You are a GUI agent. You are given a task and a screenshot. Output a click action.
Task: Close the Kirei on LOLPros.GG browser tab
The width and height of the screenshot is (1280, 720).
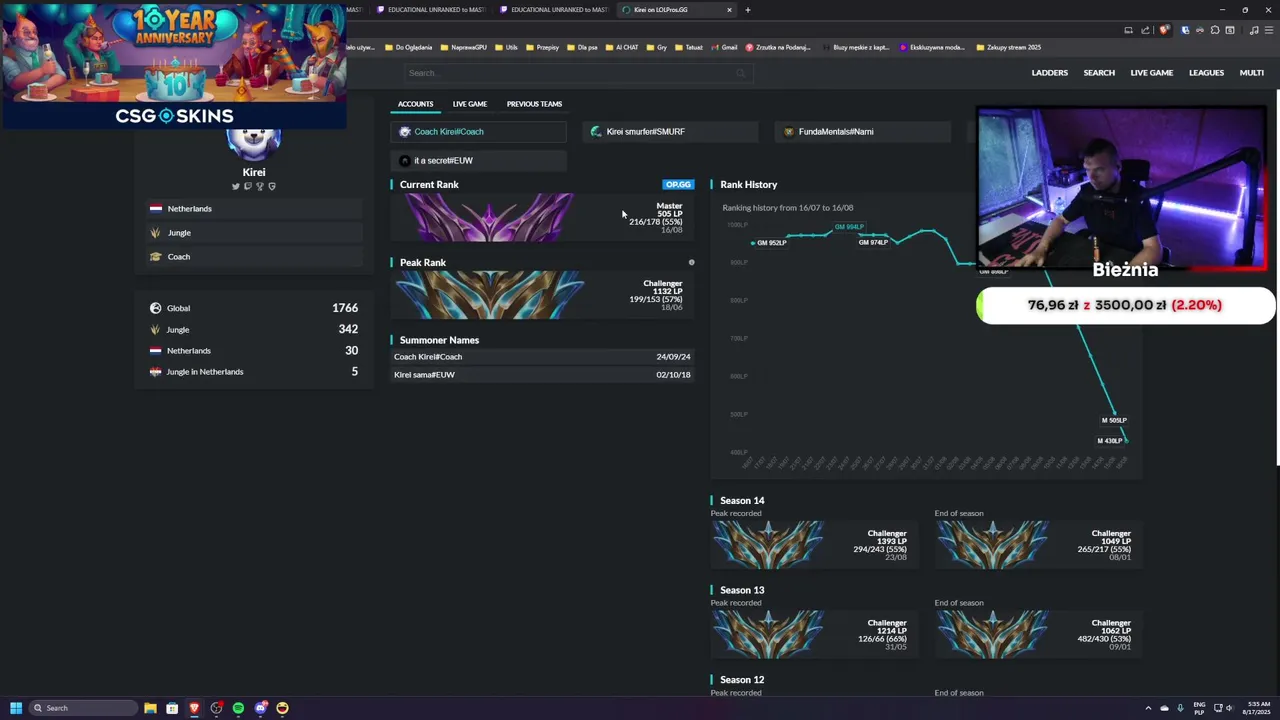[729, 10]
